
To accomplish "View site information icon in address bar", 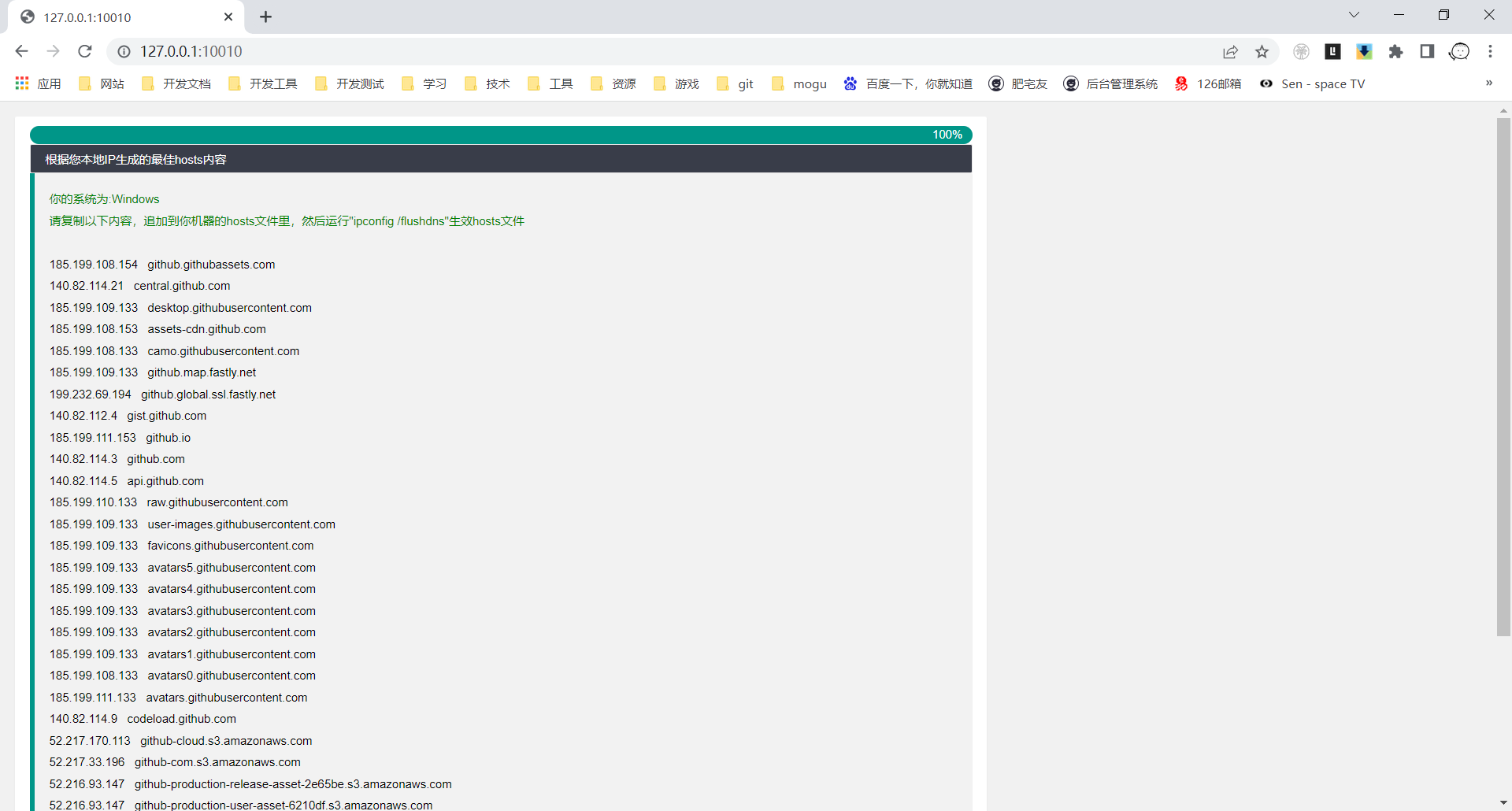I will pyautogui.click(x=124, y=51).
